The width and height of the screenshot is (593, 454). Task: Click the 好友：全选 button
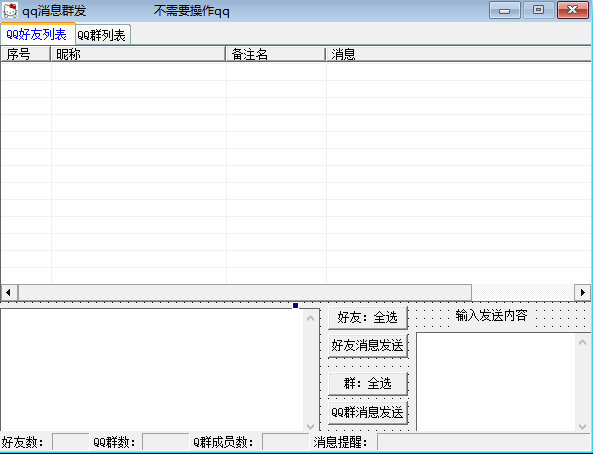368,317
